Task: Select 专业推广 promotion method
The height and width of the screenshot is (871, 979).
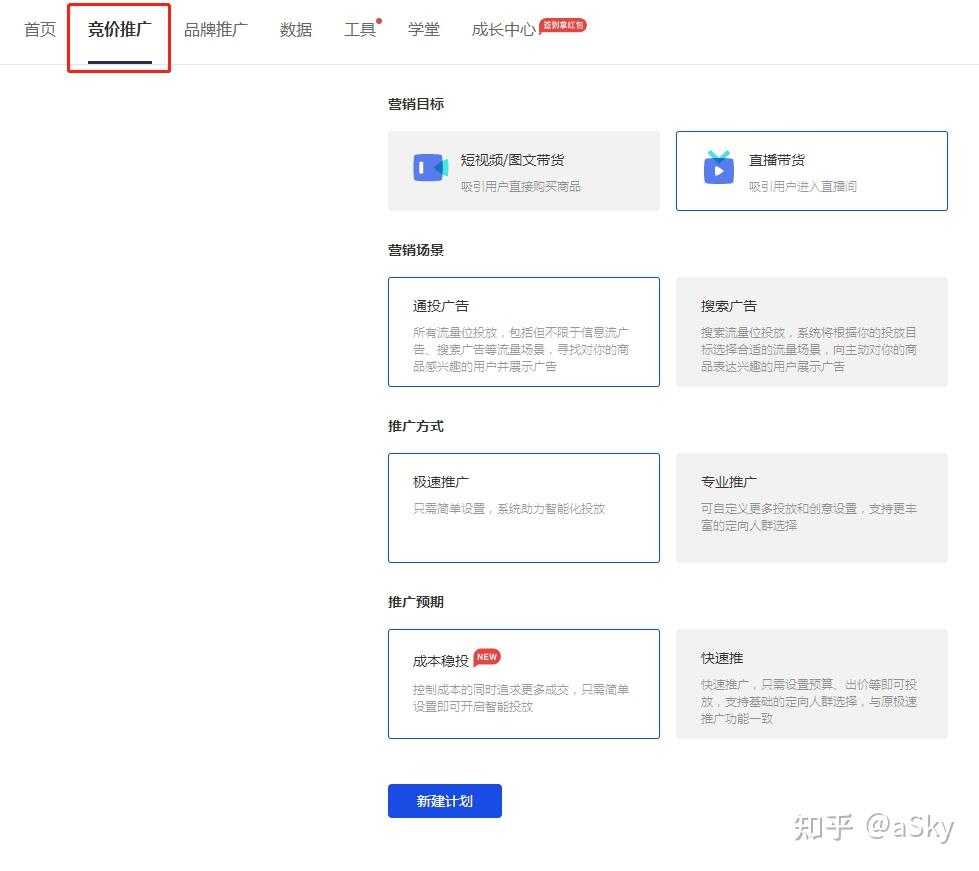Action: 811,507
